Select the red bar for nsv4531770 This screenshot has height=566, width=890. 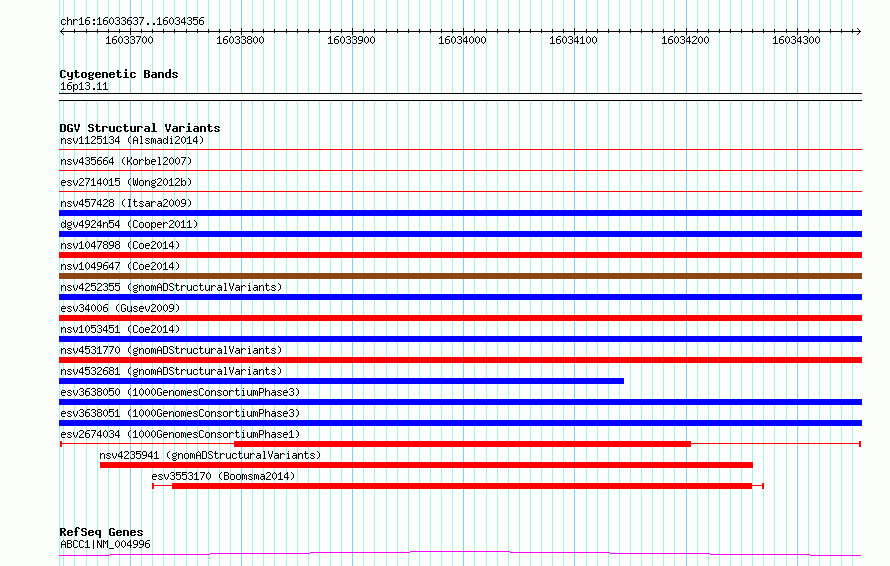[460, 360]
